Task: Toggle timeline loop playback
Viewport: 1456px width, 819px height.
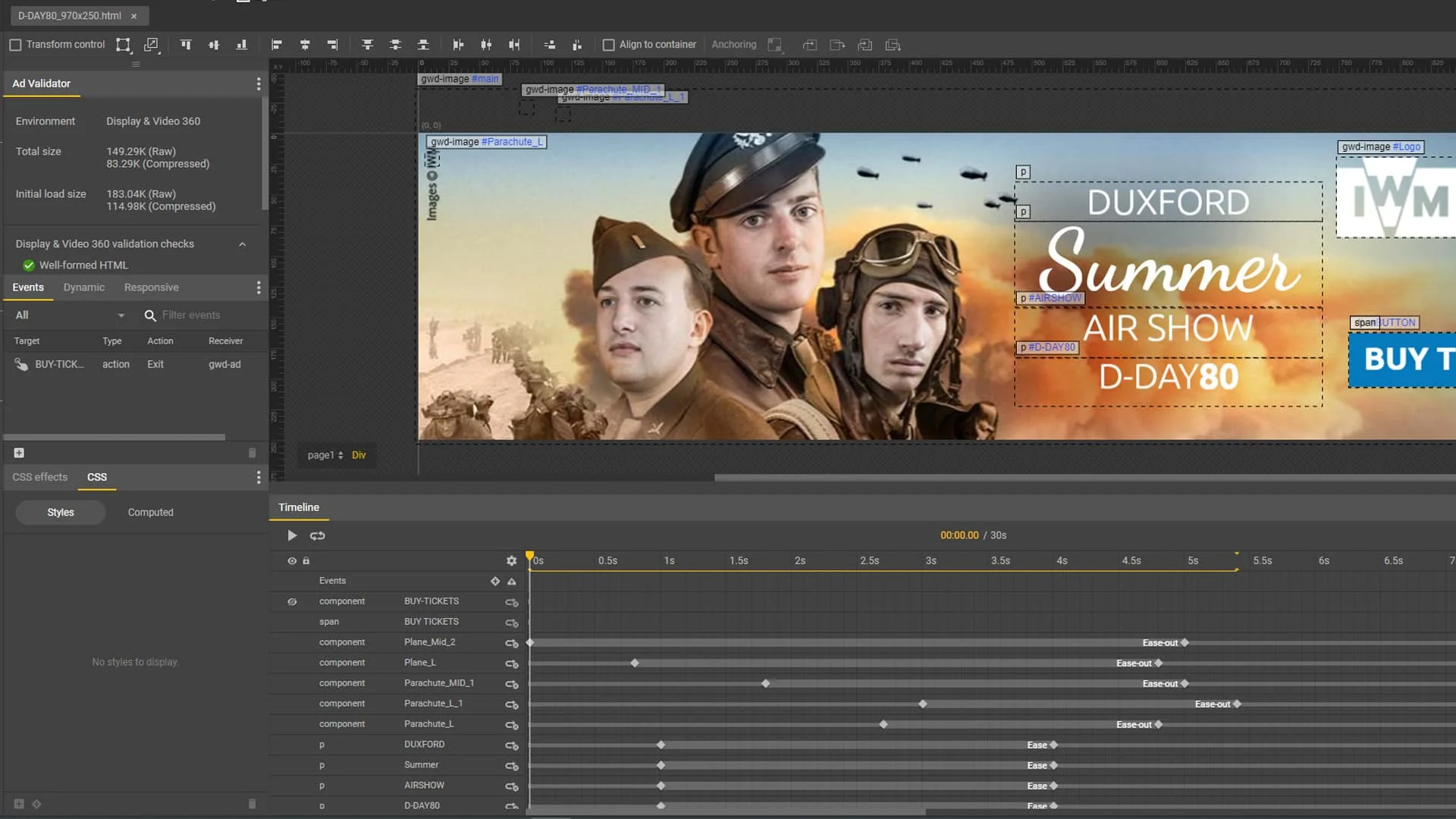Action: [318, 535]
